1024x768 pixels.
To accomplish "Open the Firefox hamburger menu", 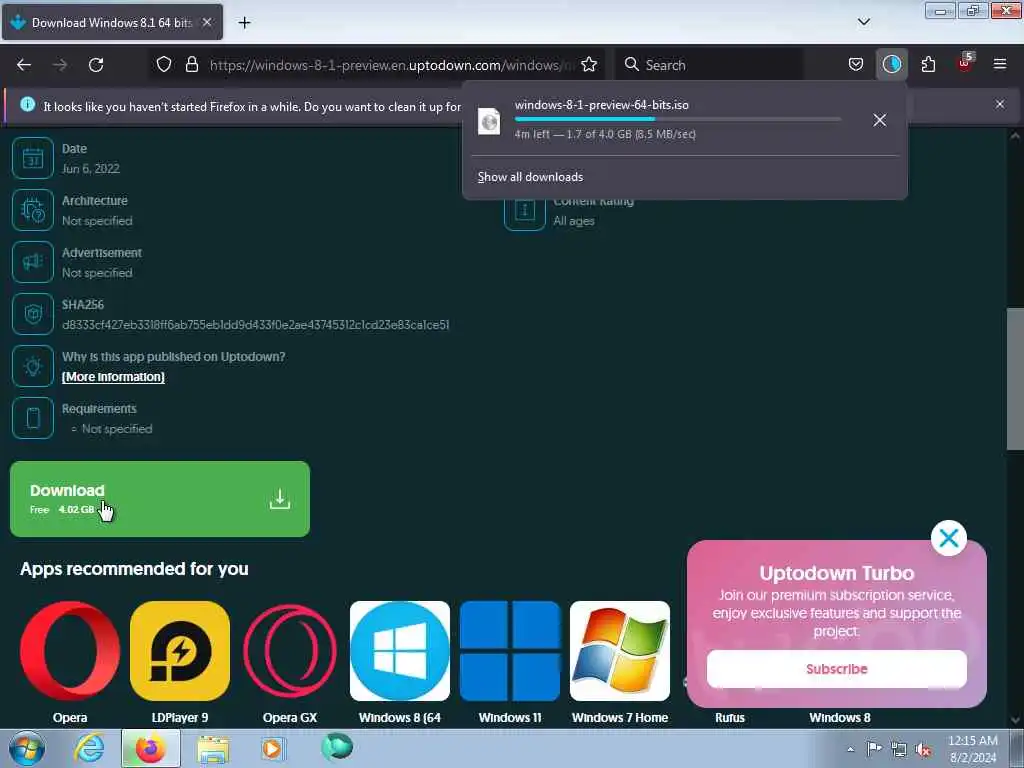I will pos(1000,64).
